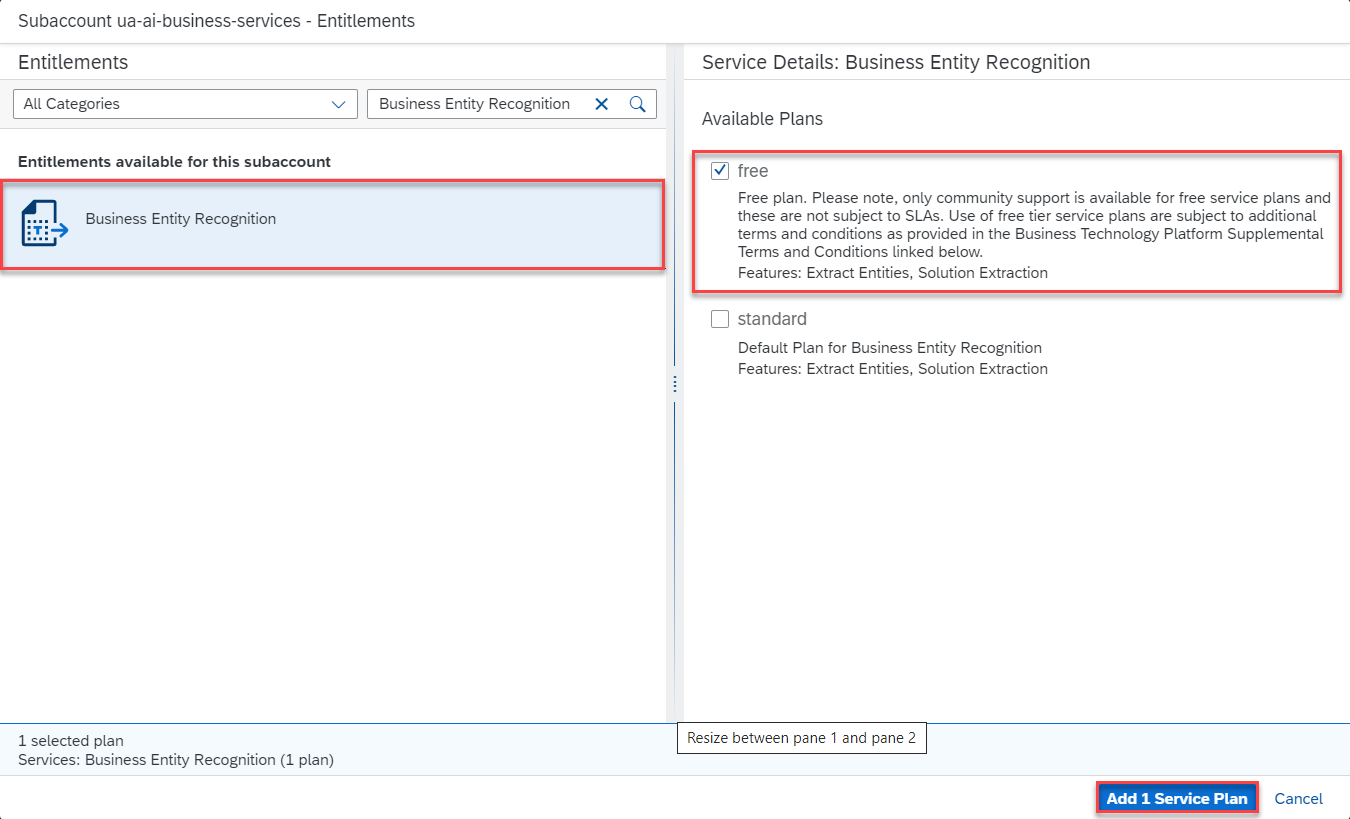Image resolution: width=1350 pixels, height=819 pixels.
Task: Click the 'Available Plans' heading
Action: click(x=762, y=119)
